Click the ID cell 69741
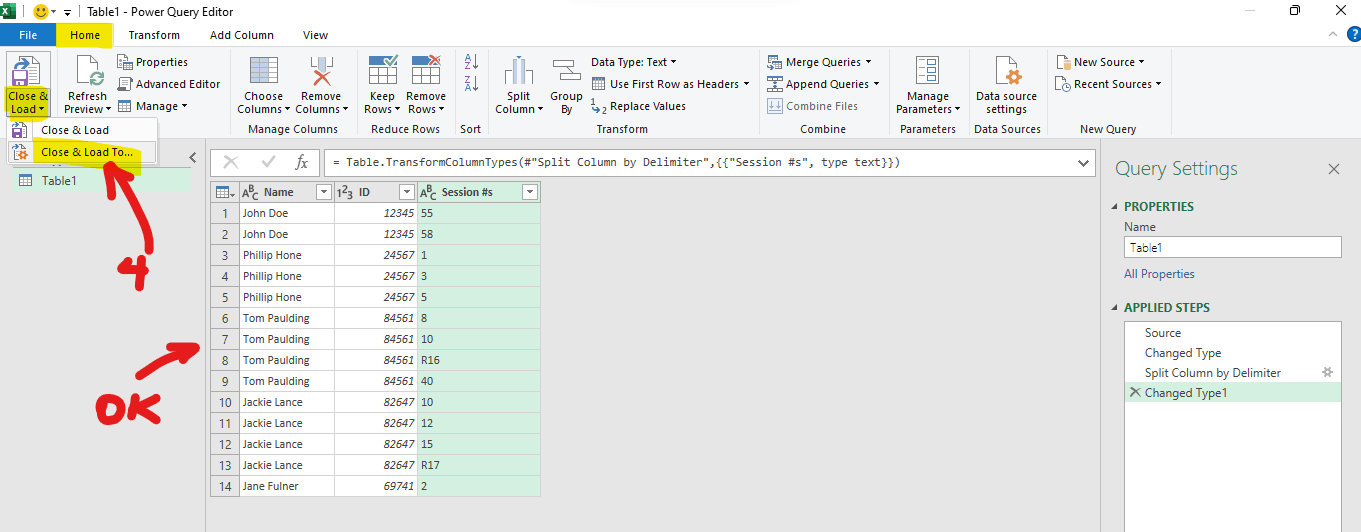The height and width of the screenshot is (532, 1361). 375,486
